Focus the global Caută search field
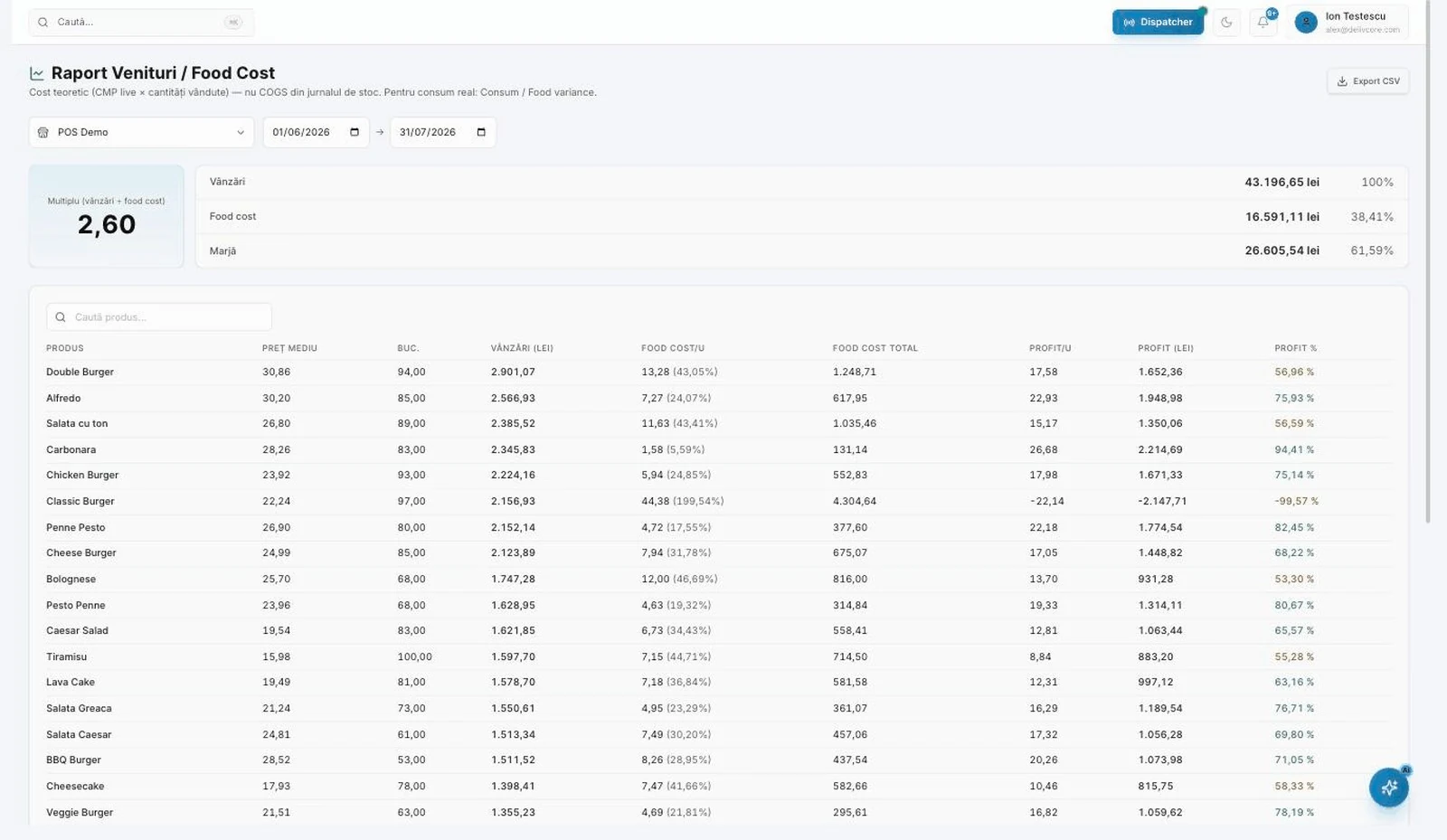Viewport: 1447px width, 840px height. (141, 22)
